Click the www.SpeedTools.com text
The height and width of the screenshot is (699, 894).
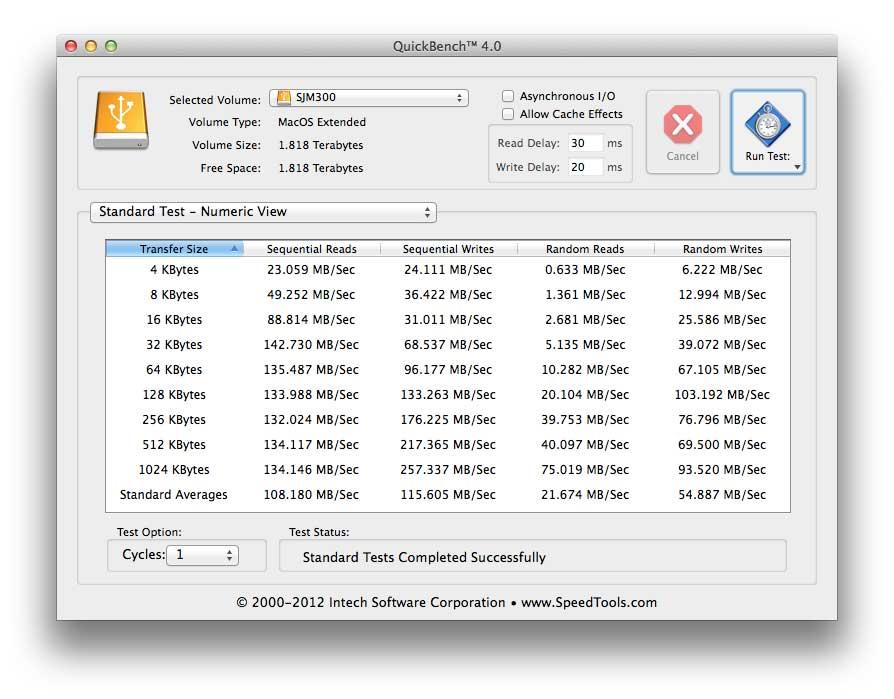[x=589, y=603]
